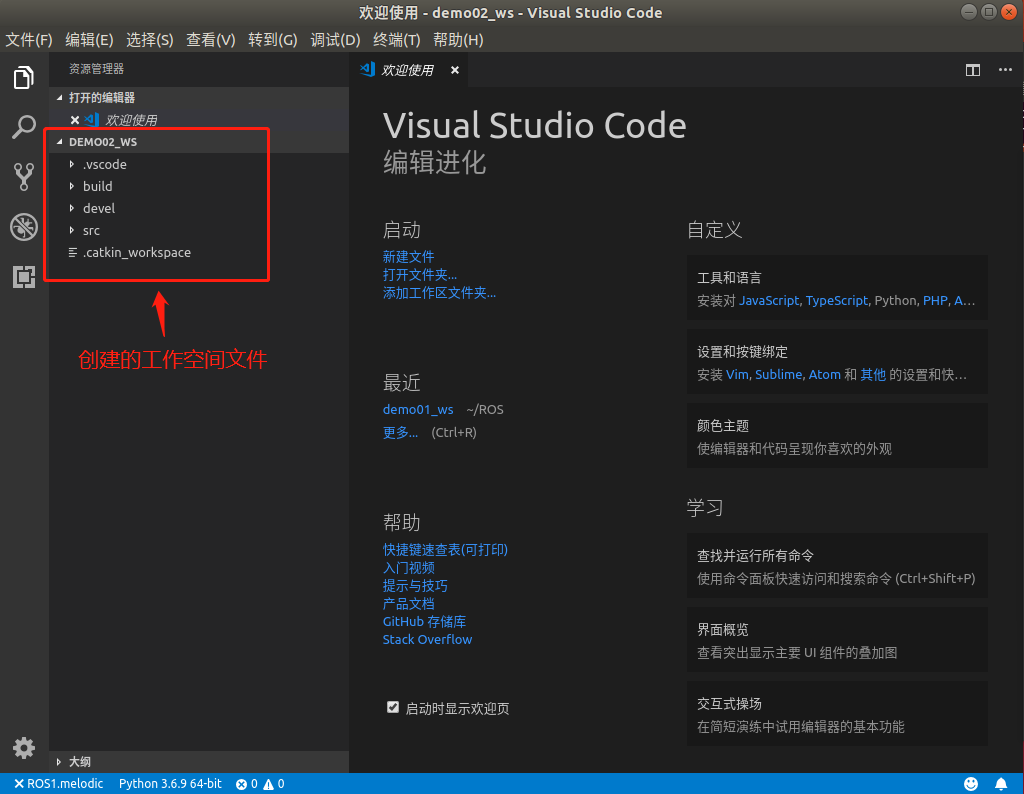Image resolution: width=1024 pixels, height=794 pixels.
Task: Click the errors and warnings indicator
Action: [262, 783]
